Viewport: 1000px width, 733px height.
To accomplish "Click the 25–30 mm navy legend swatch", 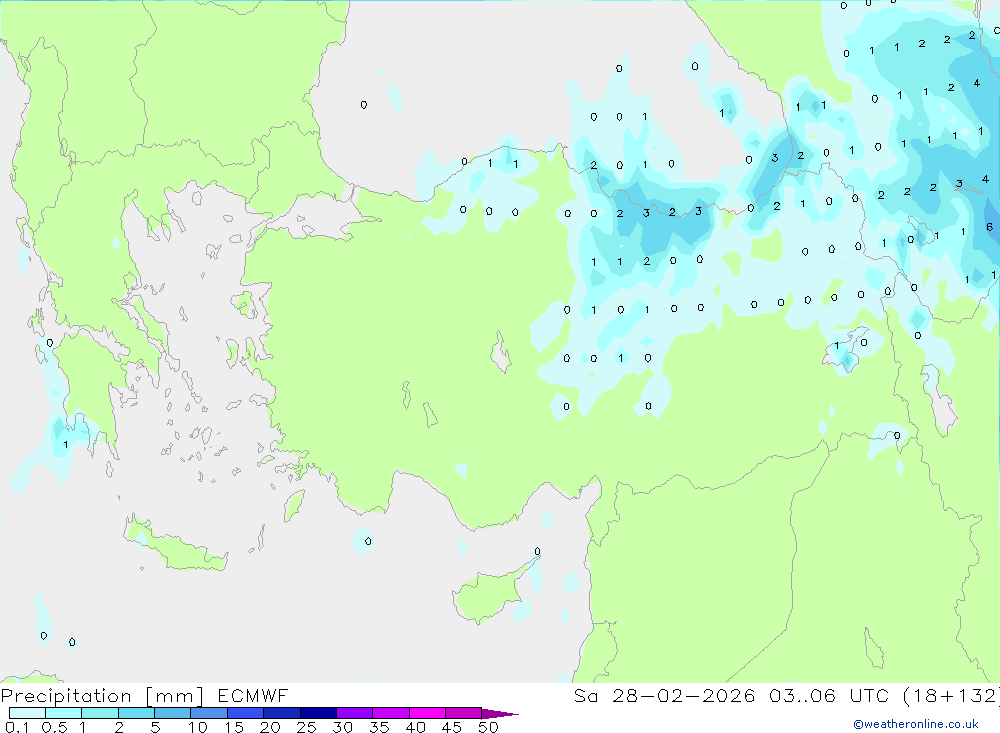I will tap(318, 713).
